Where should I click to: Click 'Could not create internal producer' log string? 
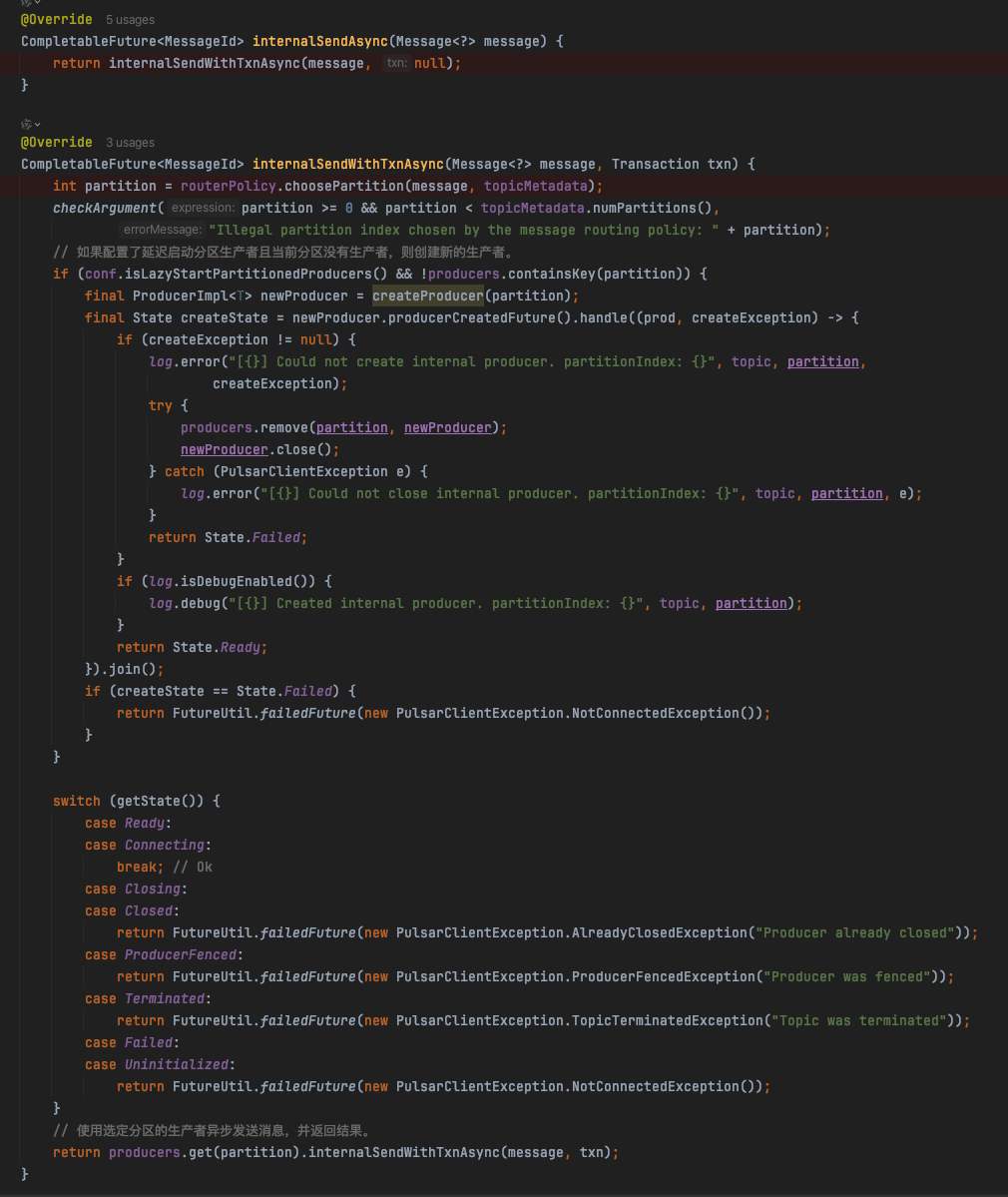(x=472, y=361)
